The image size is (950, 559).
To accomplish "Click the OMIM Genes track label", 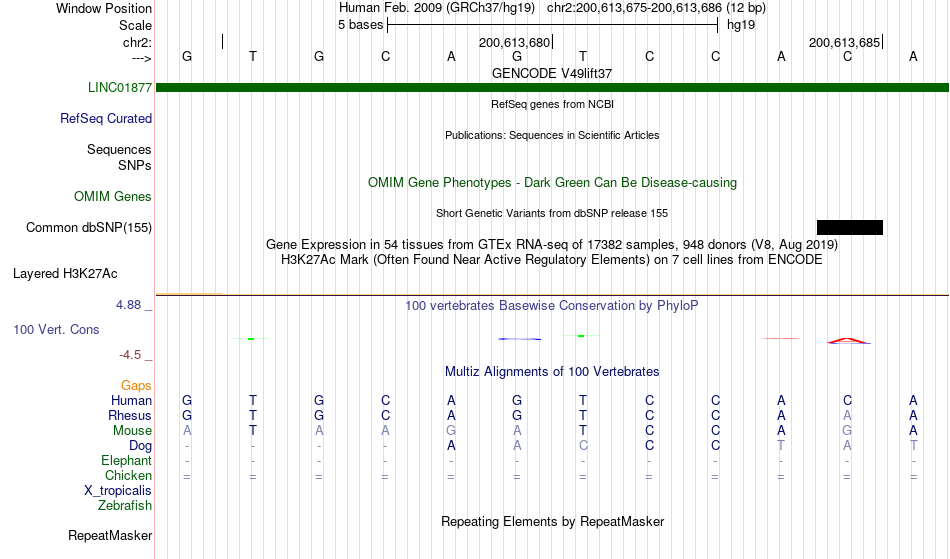I will pyautogui.click(x=113, y=196).
